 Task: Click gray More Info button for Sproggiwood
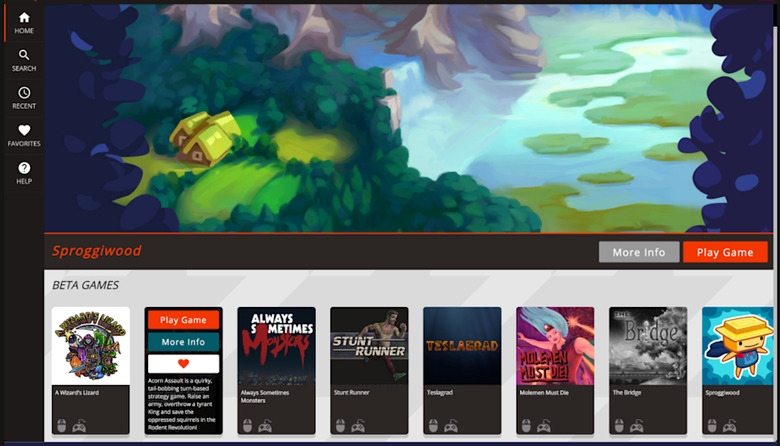[639, 252]
